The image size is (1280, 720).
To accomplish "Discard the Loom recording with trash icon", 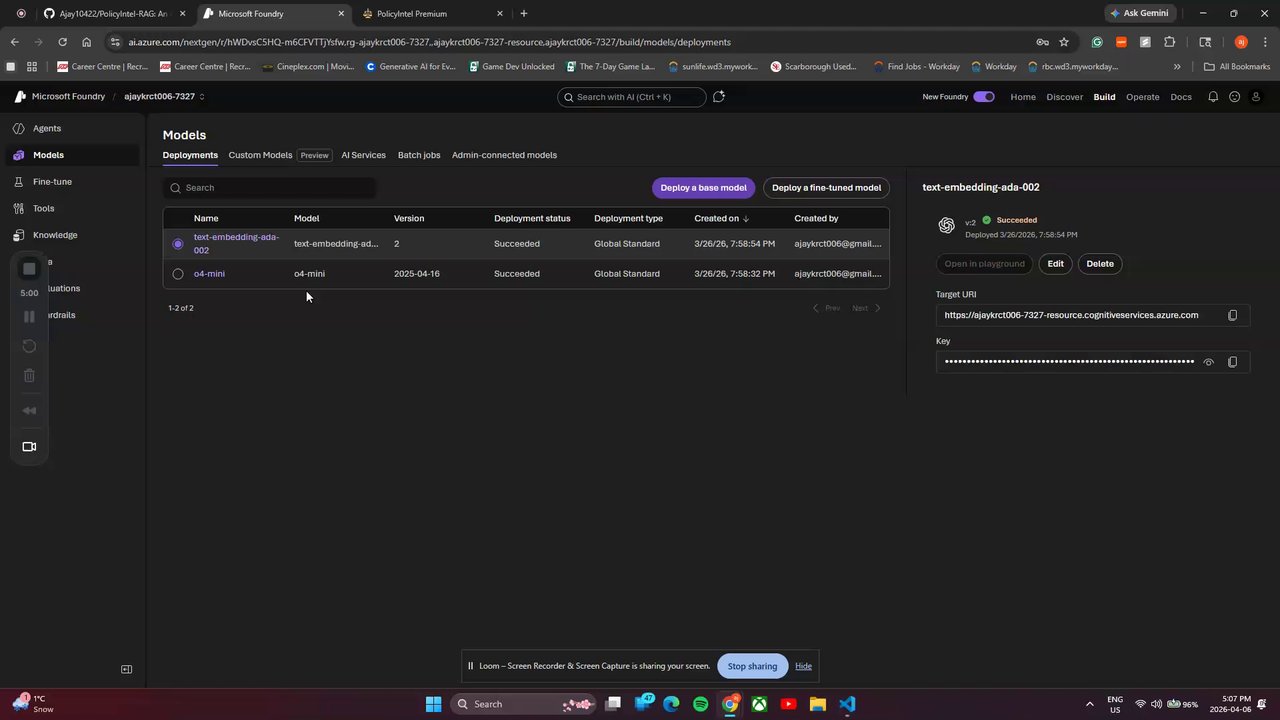I will [x=29, y=376].
